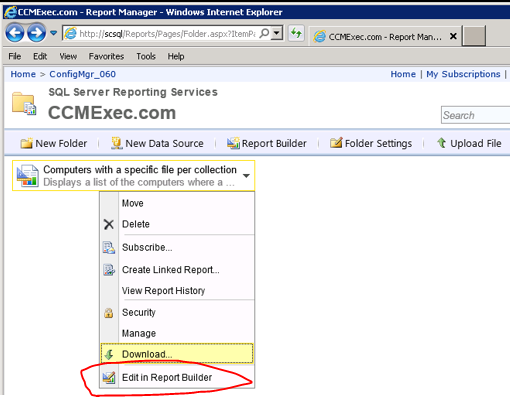The width and height of the screenshot is (510, 397).
Task: Click the ConfigMgr_060 breadcrumb link
Action: point(83,74)
